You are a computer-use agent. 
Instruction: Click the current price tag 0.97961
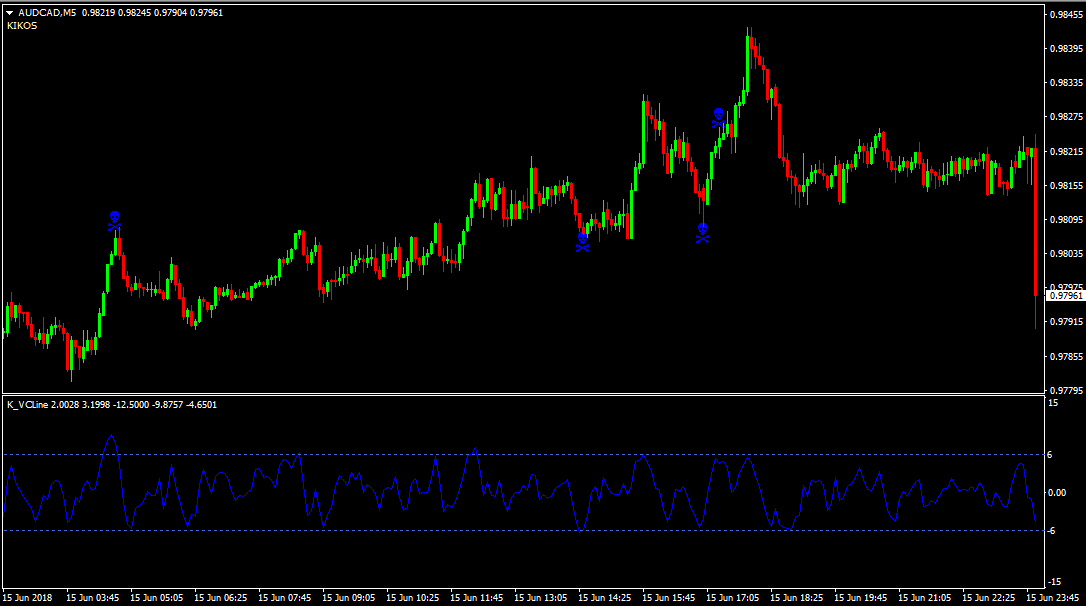(x=1065, y=296)
